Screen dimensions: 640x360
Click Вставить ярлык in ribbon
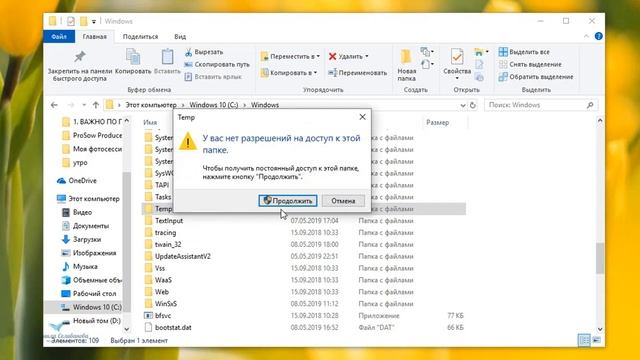tap(213, 77)
